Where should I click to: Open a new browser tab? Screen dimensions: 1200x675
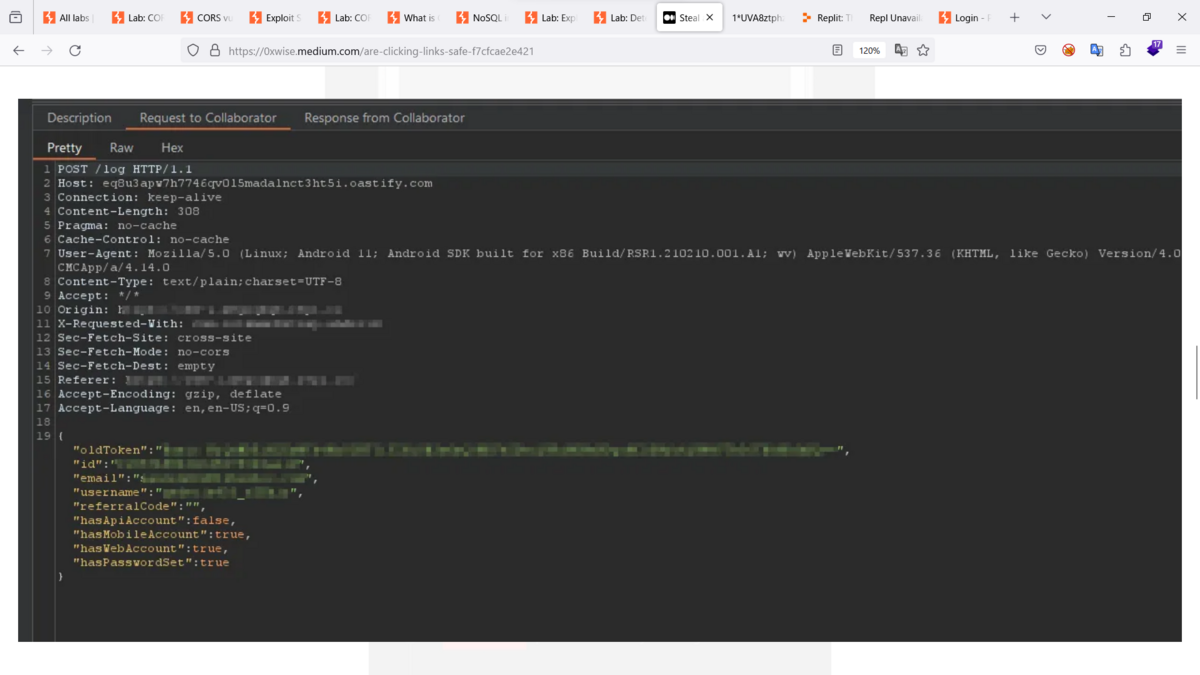click(x=1014, y=17)
